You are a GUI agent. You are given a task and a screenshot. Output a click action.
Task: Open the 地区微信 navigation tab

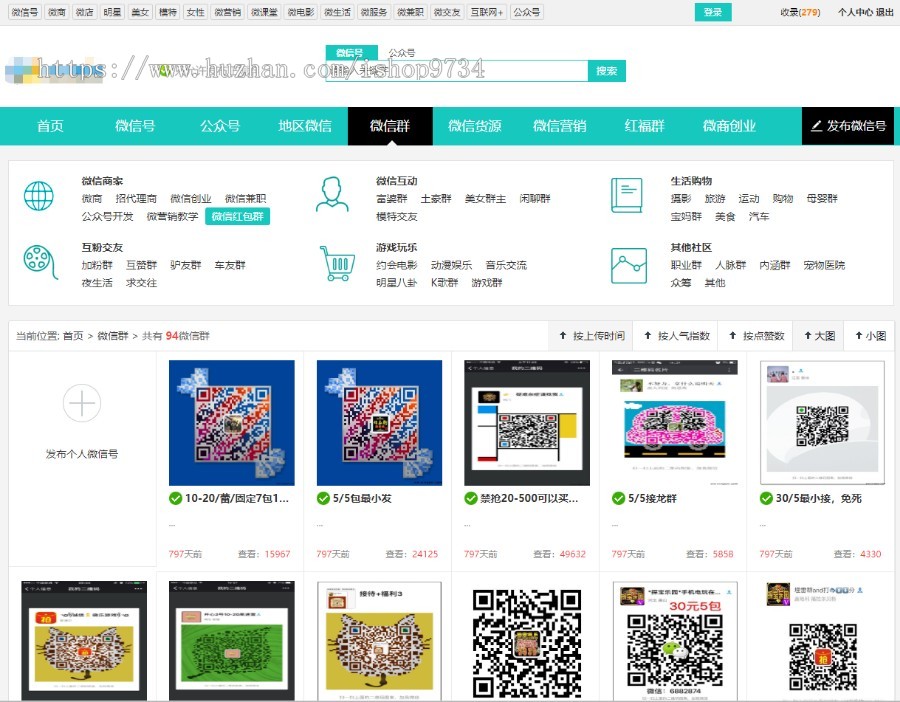305,126
